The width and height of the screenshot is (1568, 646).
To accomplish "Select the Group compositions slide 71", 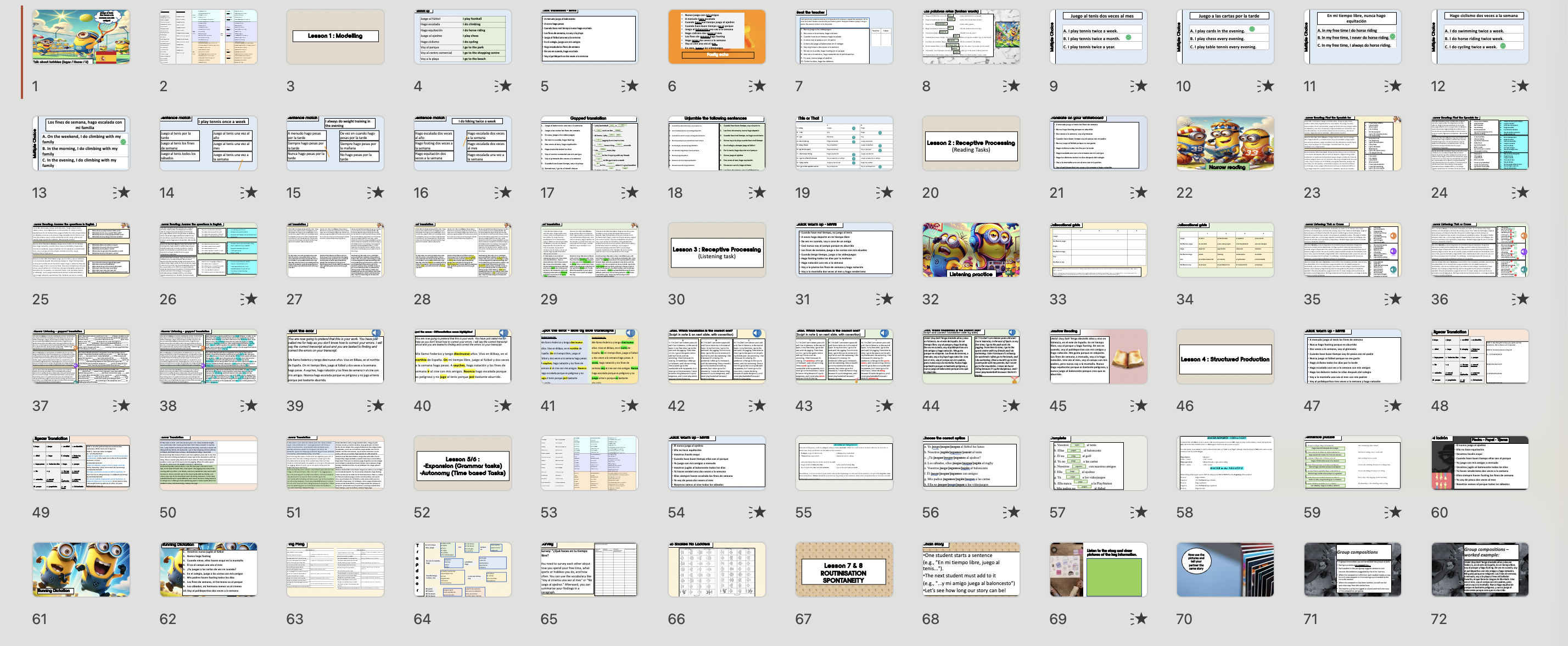I will pos(1353,569).
